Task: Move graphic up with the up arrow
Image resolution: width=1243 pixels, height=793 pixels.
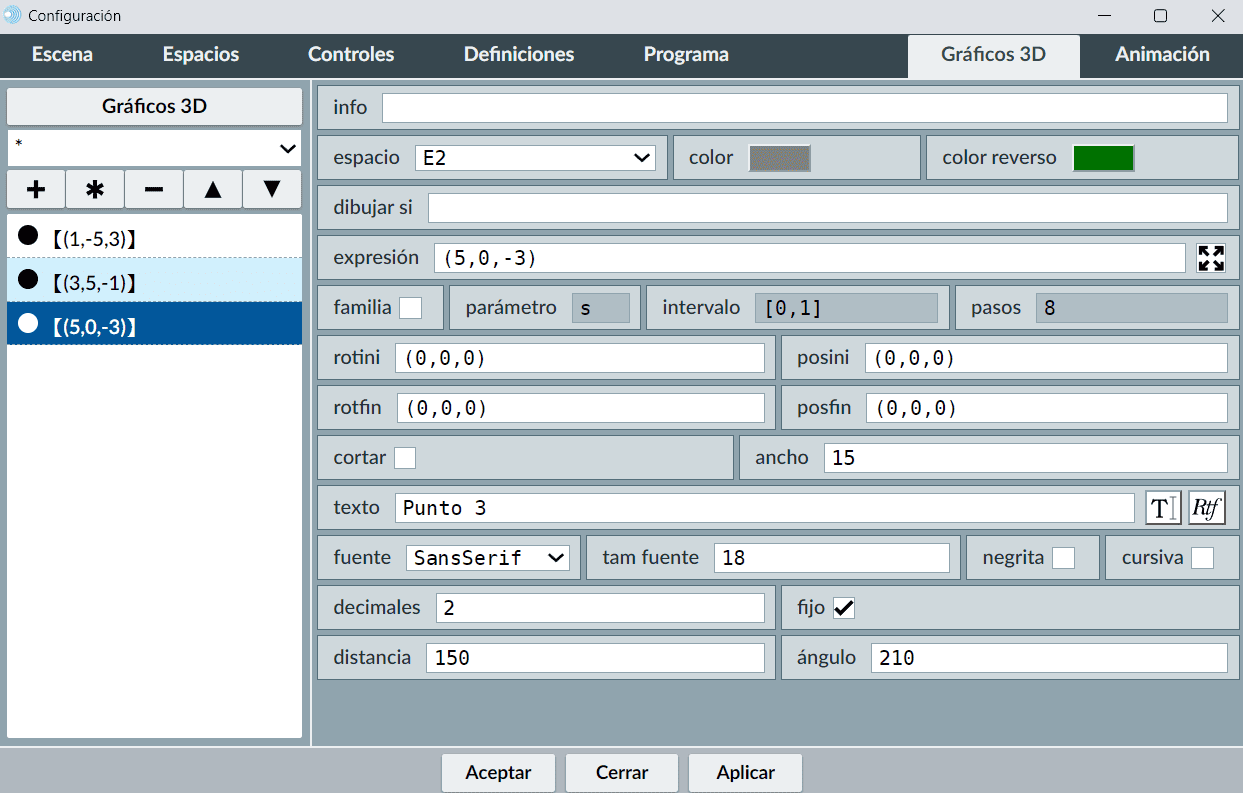Action: 213,189
